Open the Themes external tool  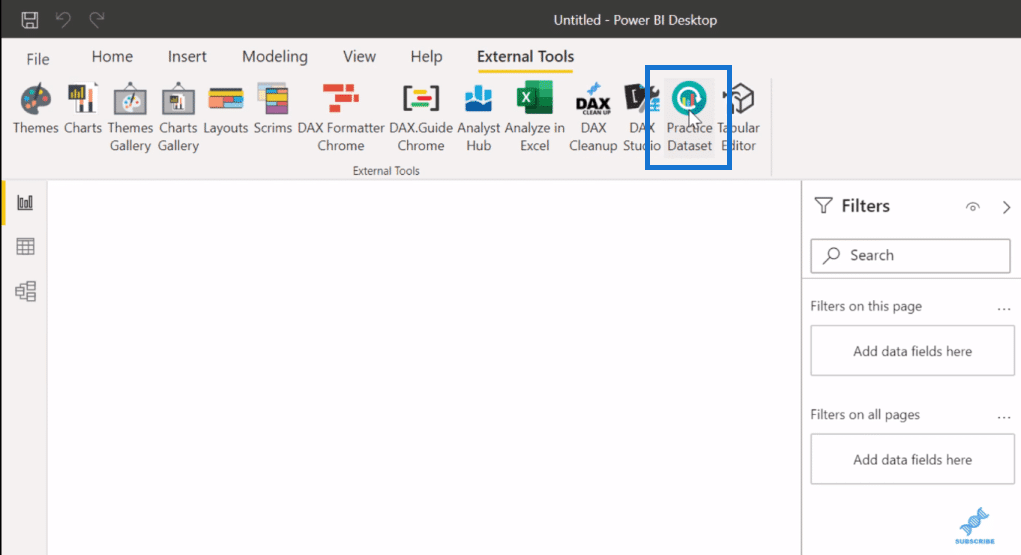(x=35, y=109)
